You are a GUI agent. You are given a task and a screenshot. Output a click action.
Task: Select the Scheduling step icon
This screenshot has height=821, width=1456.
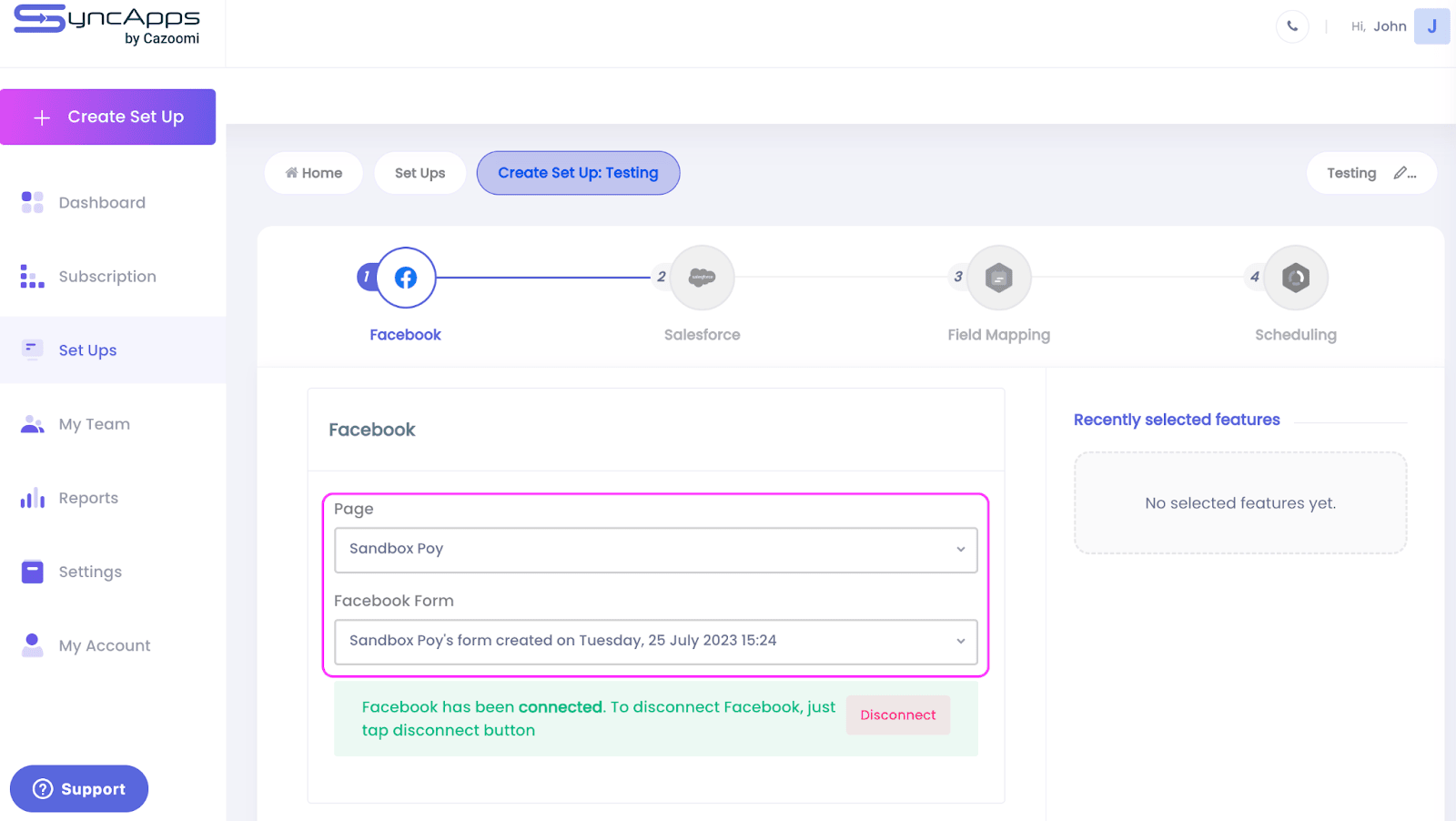point(1296,278)
